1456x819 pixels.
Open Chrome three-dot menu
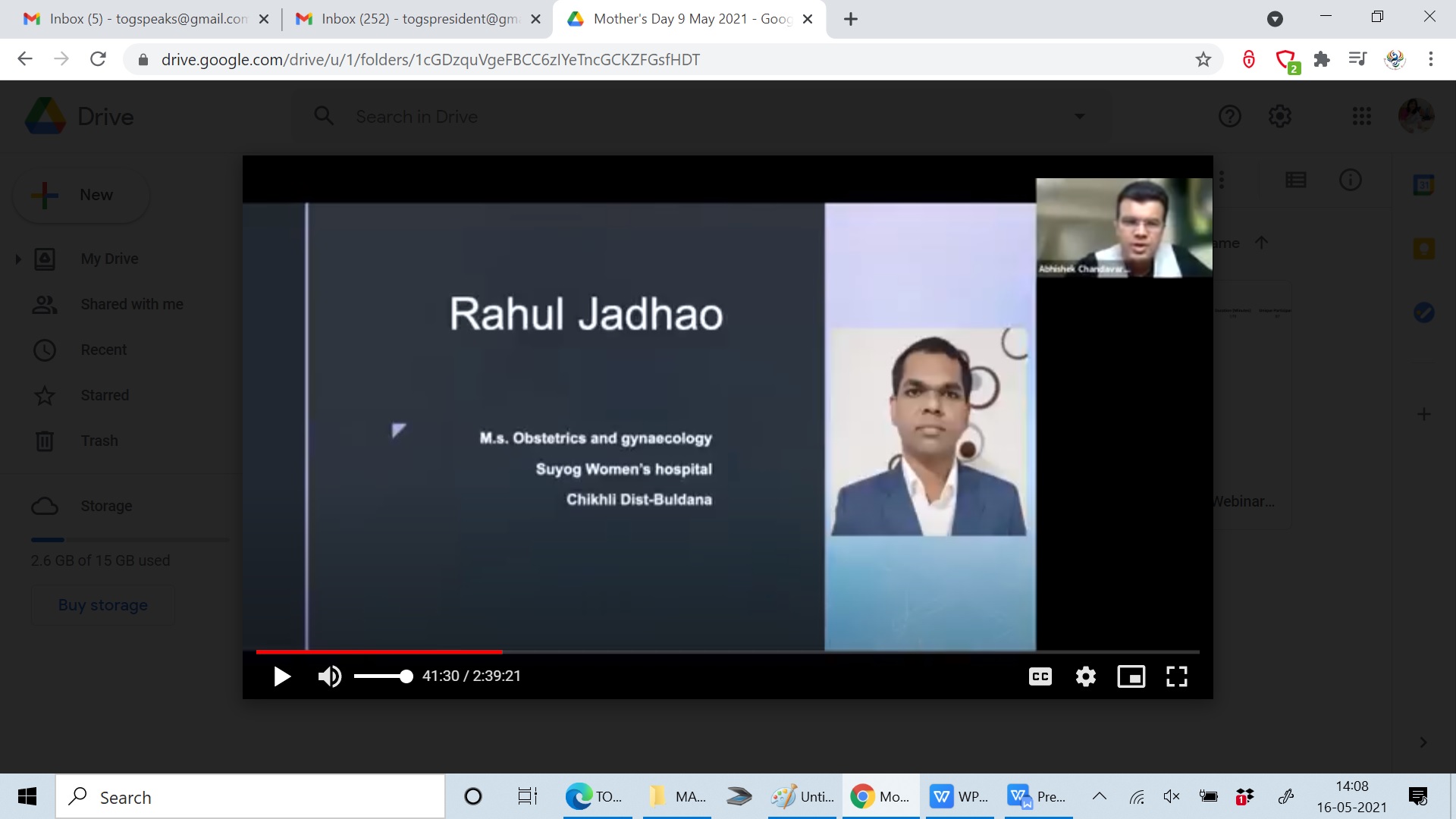(x=1431, y=59)
